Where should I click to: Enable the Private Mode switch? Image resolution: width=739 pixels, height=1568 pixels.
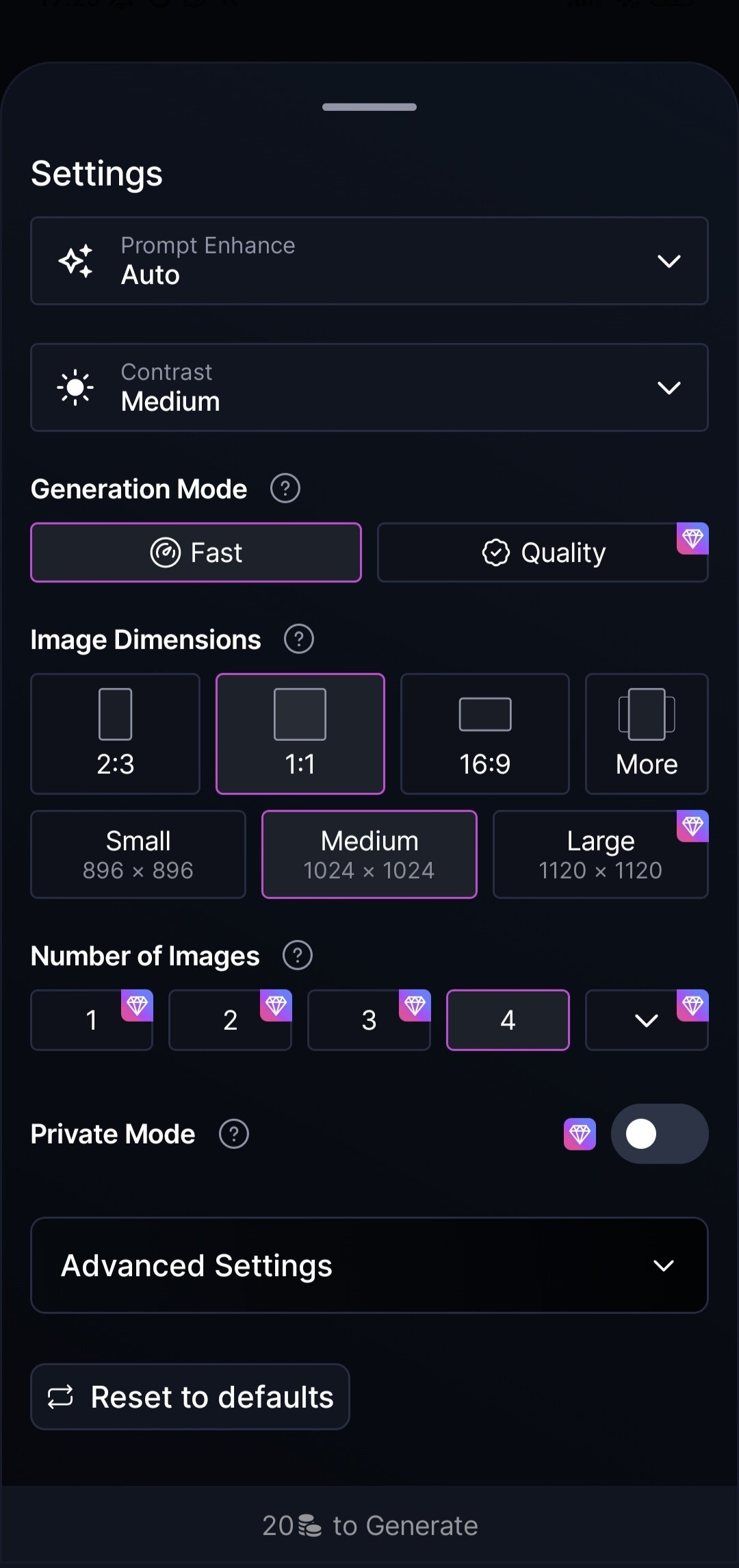click(x=659, y=1134)
